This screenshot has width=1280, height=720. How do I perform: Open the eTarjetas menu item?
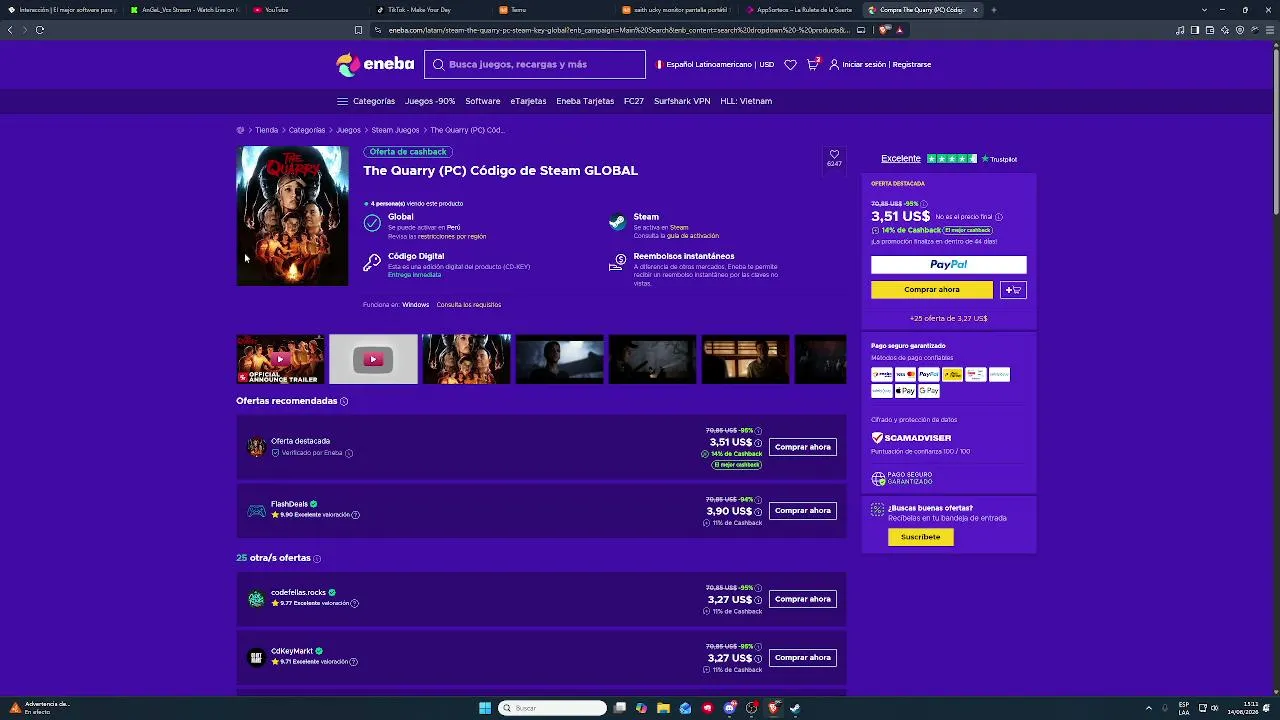pyautogui.click(x=528, y=101)
